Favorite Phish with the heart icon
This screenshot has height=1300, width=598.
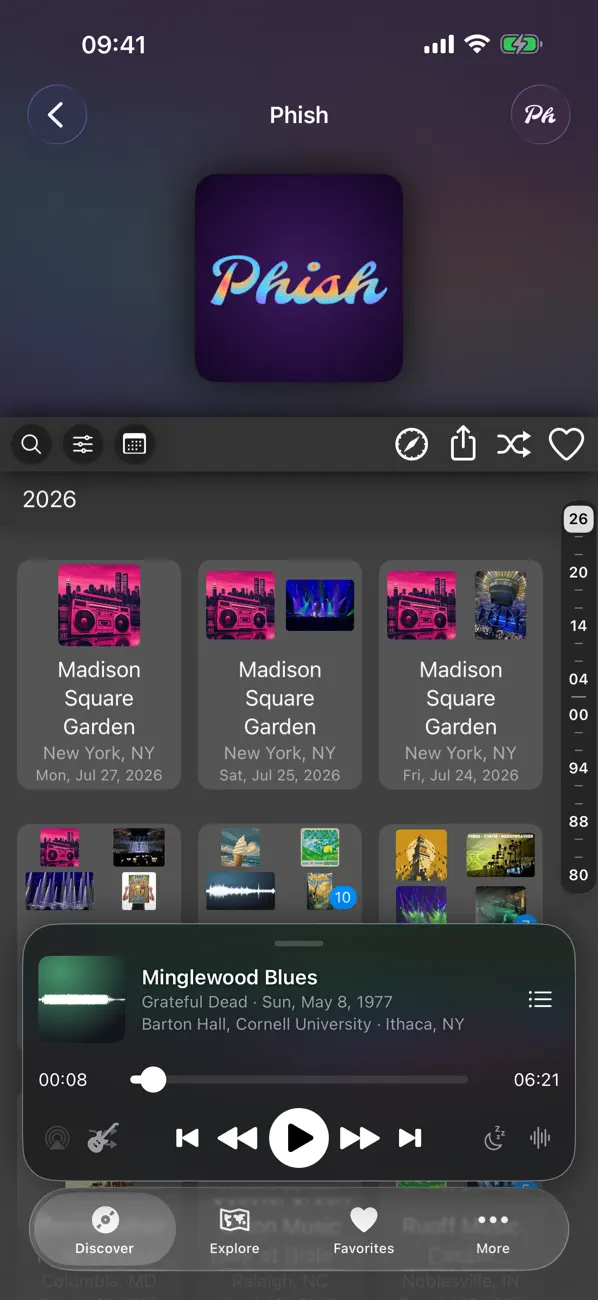point(566,445)
